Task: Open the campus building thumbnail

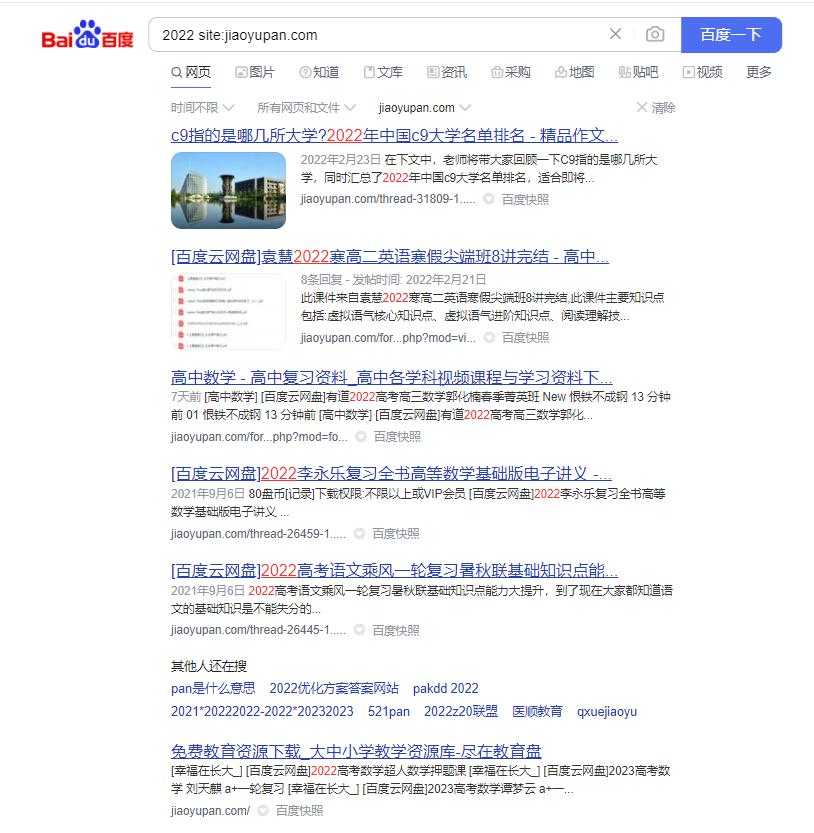Action: click(228, 190)
